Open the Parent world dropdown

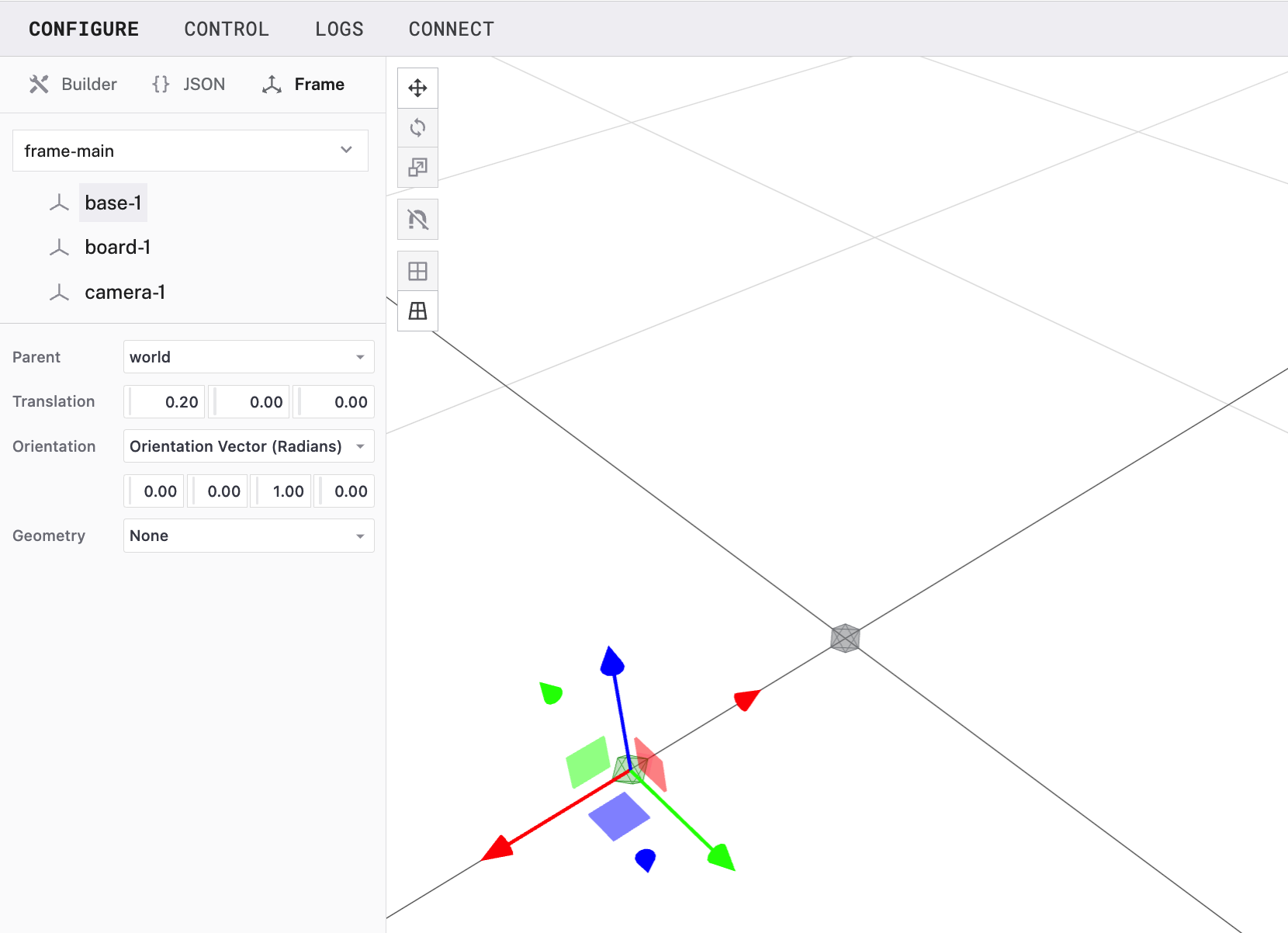click(248, 357)
